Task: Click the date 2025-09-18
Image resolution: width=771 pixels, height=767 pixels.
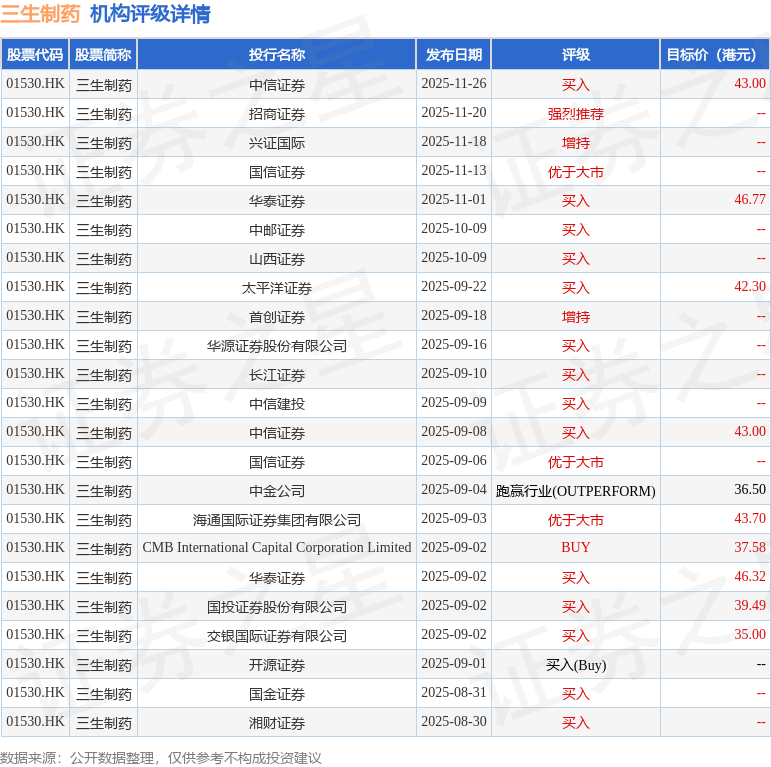Action: (454, 316)
